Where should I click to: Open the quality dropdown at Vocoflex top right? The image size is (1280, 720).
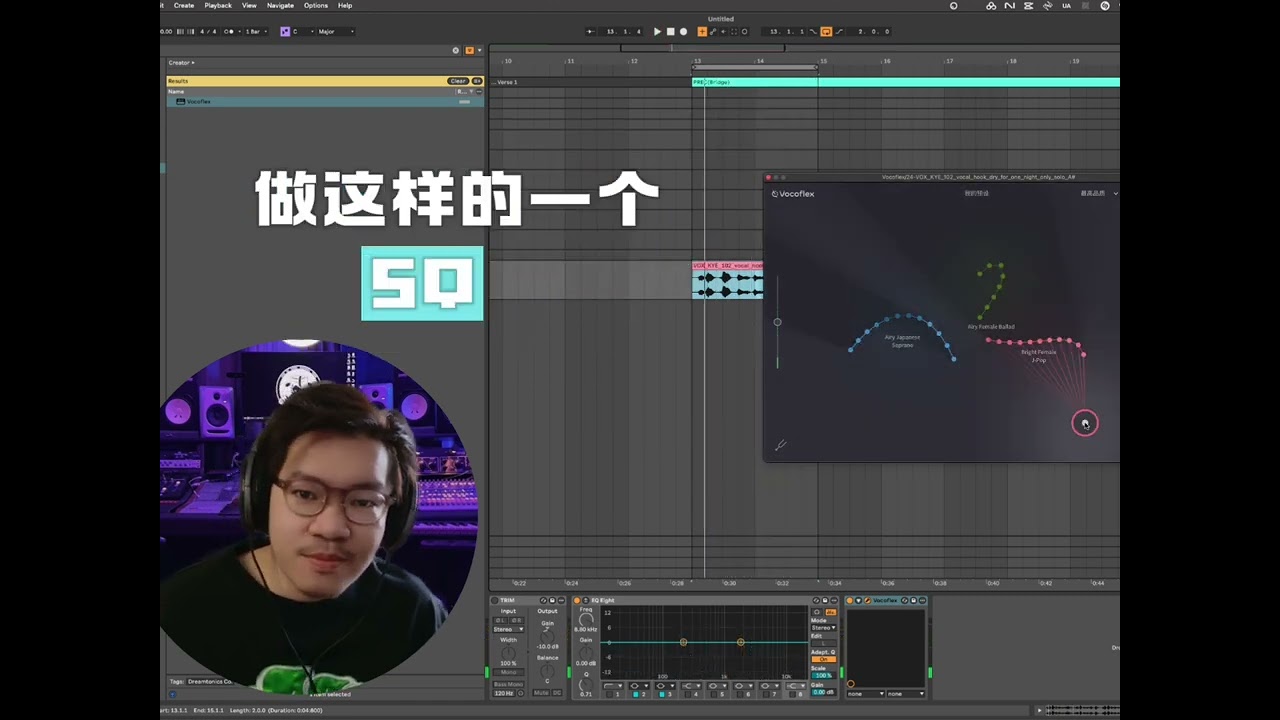[1099, 193]
